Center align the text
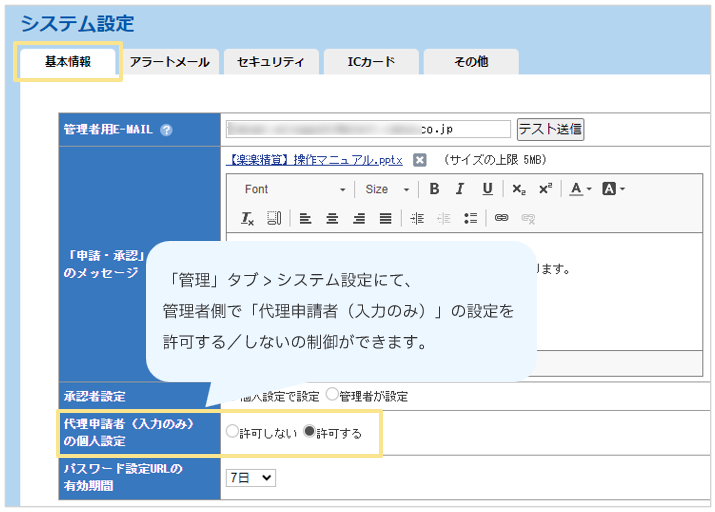 coord(332,217)
